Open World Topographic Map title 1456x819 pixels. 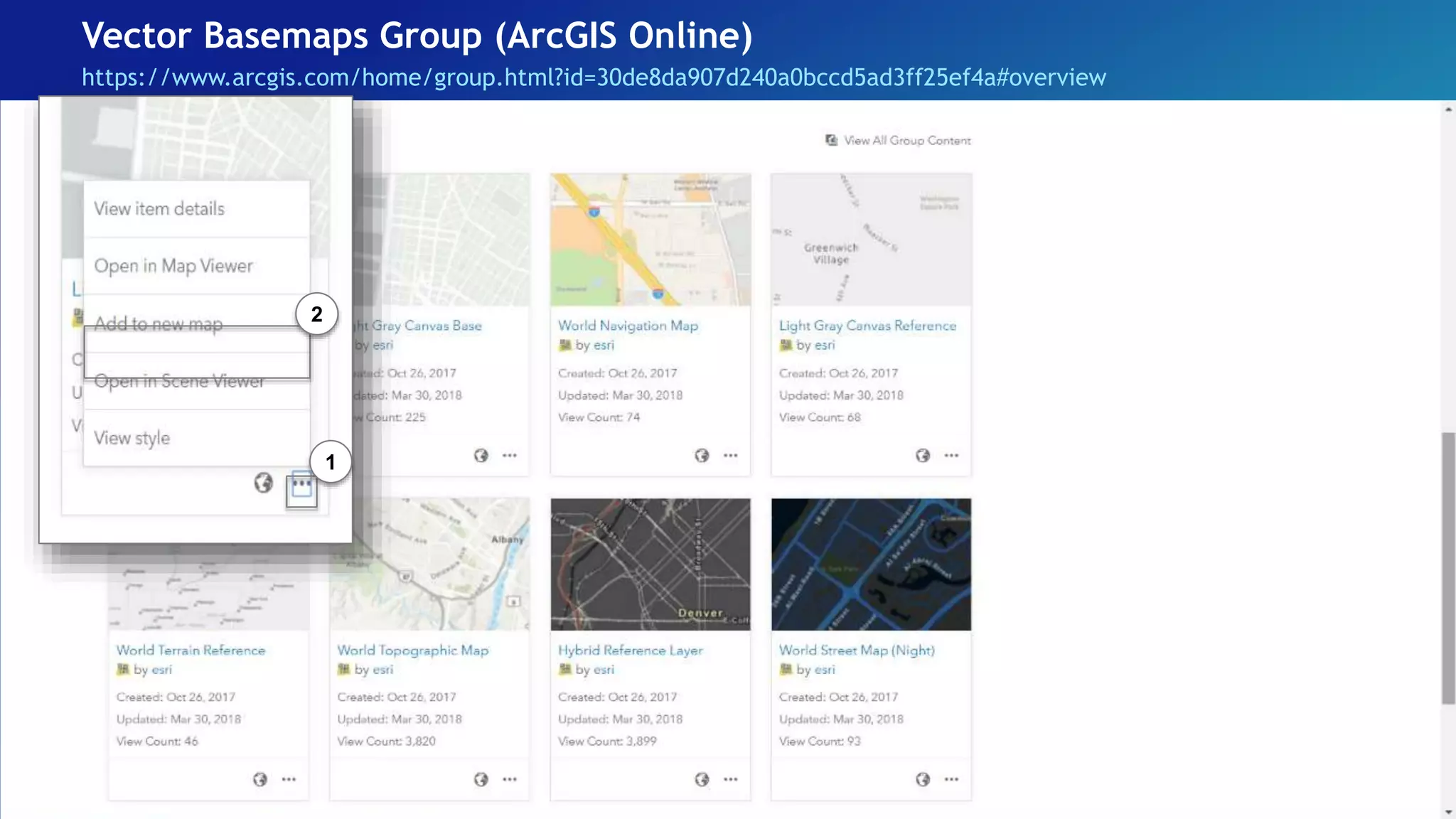coord(412,650)
